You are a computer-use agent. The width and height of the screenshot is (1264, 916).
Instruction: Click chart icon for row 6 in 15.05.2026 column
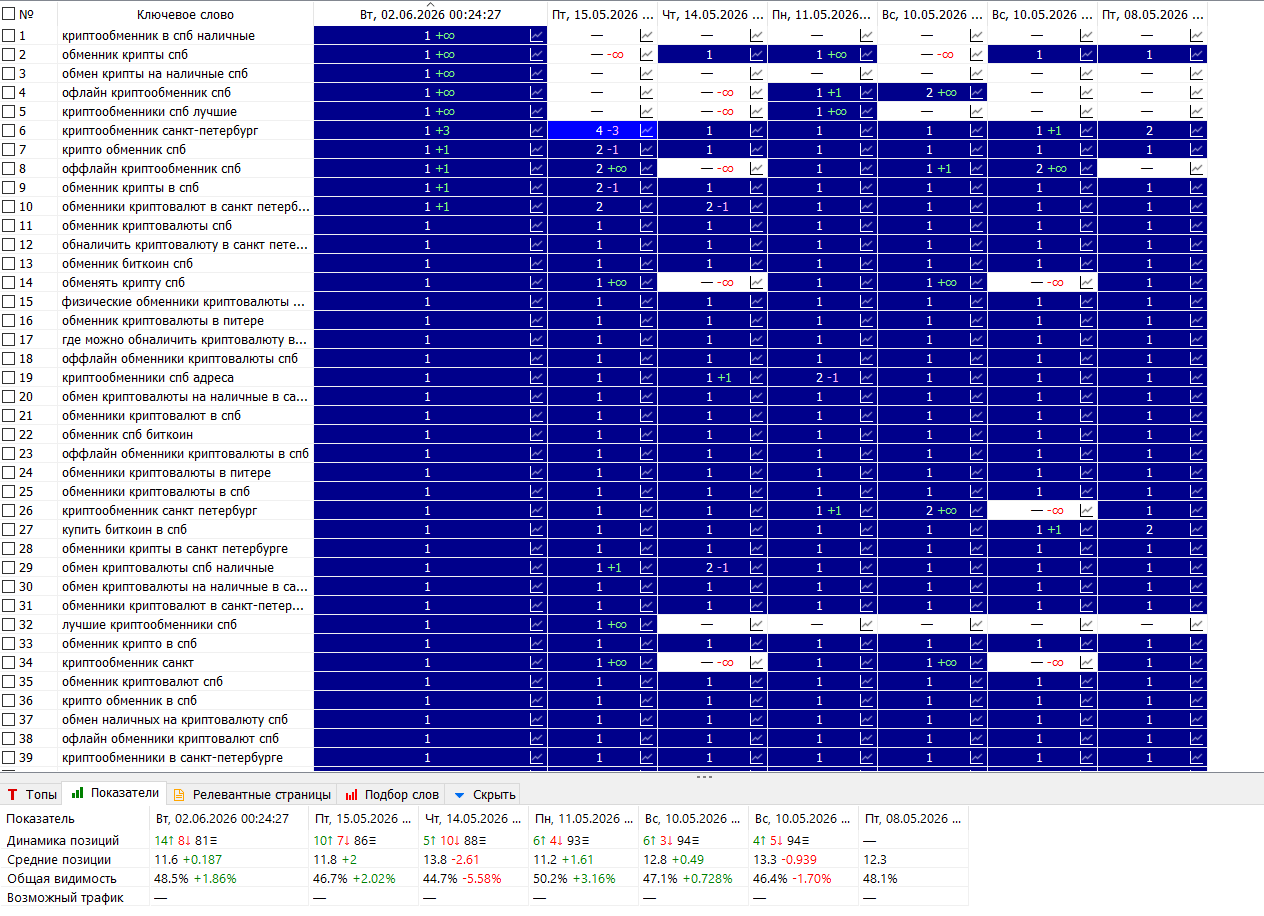[x=647, y=130]
